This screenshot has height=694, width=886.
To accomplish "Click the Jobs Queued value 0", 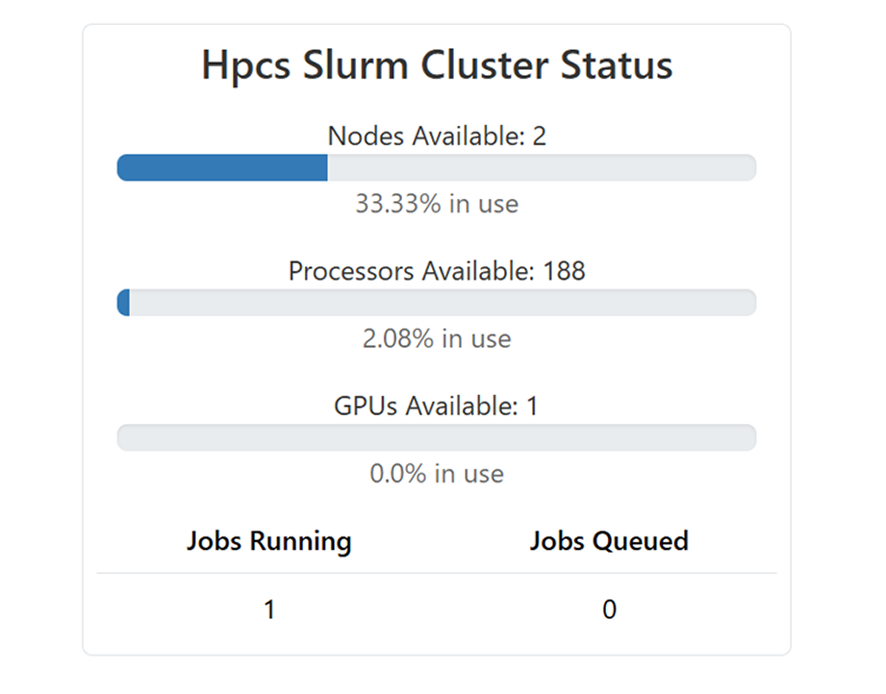I will click(x=609, y=610).
